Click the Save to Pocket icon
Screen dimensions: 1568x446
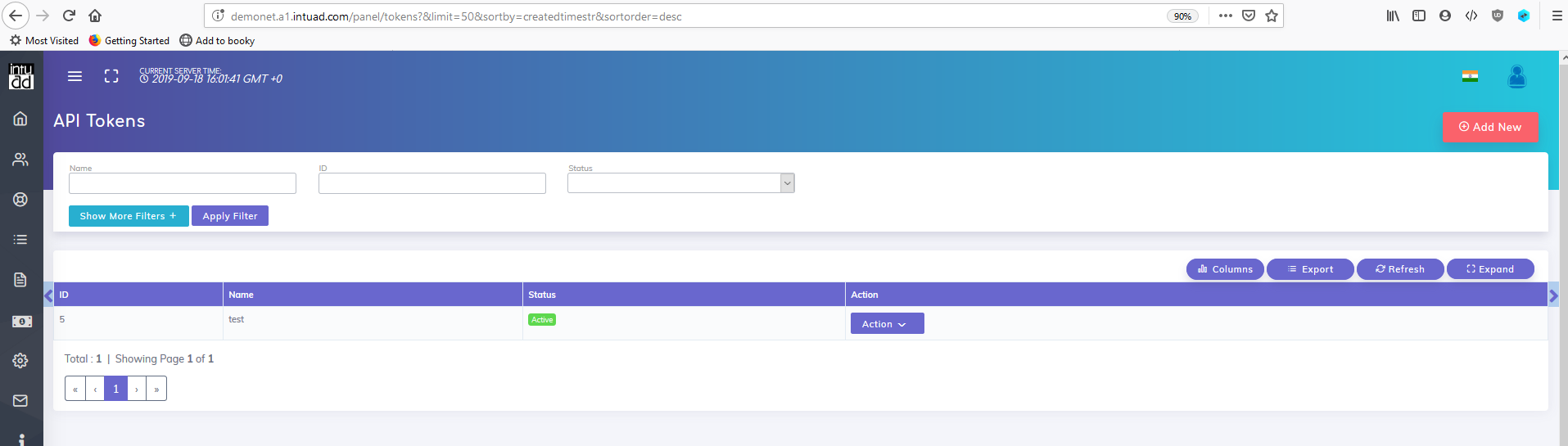[x=1249, y=16]
